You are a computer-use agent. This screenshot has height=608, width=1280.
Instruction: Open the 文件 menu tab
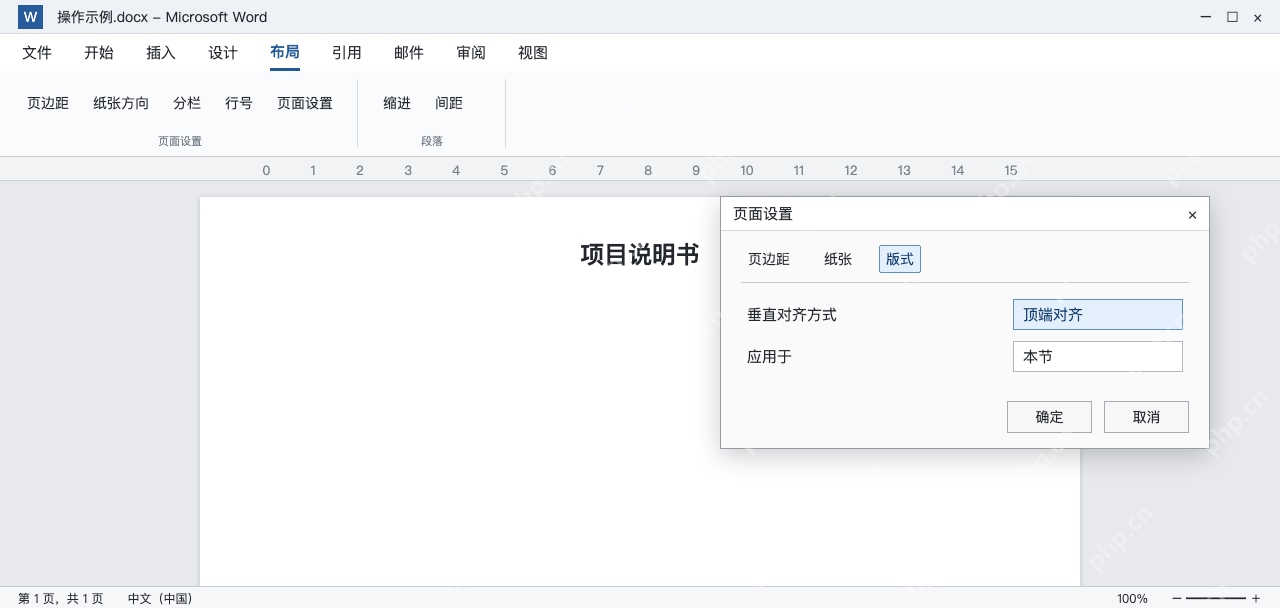coord(37,53)
